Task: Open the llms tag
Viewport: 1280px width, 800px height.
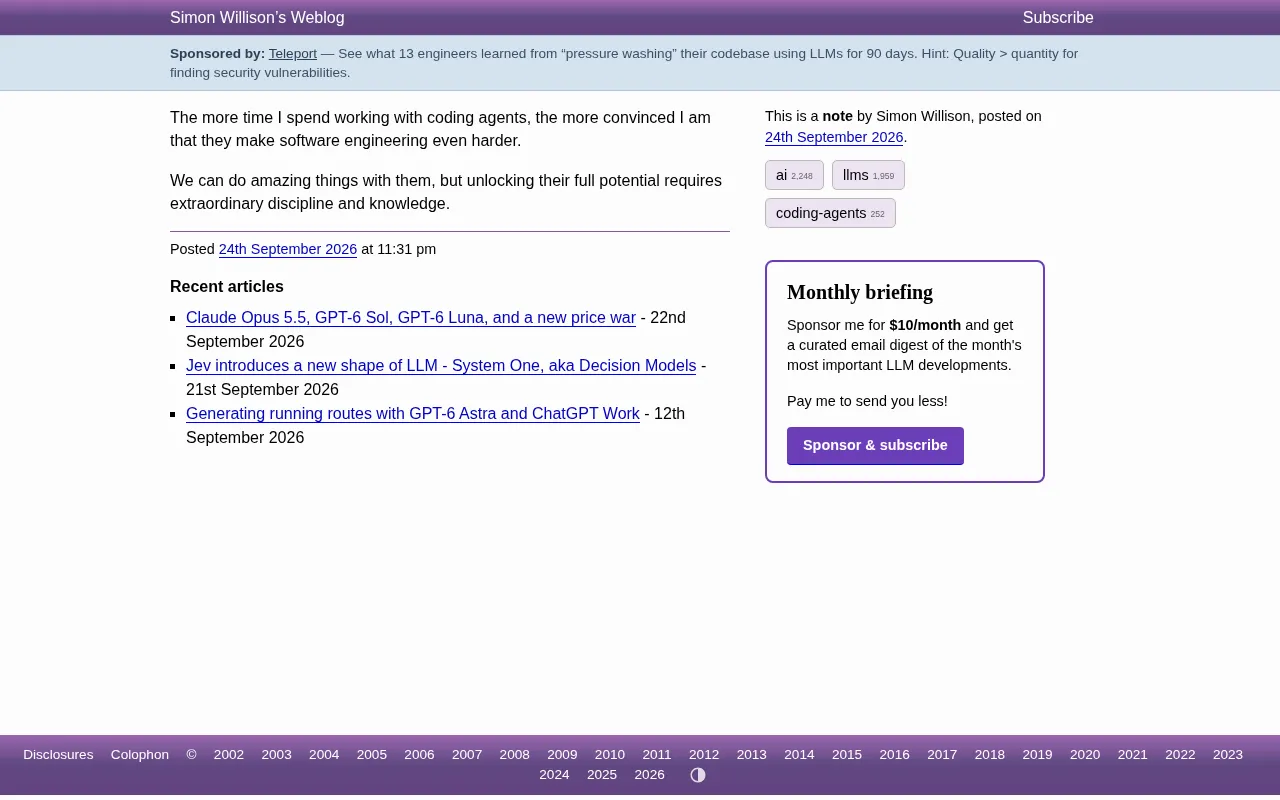Action: (868, 175)
